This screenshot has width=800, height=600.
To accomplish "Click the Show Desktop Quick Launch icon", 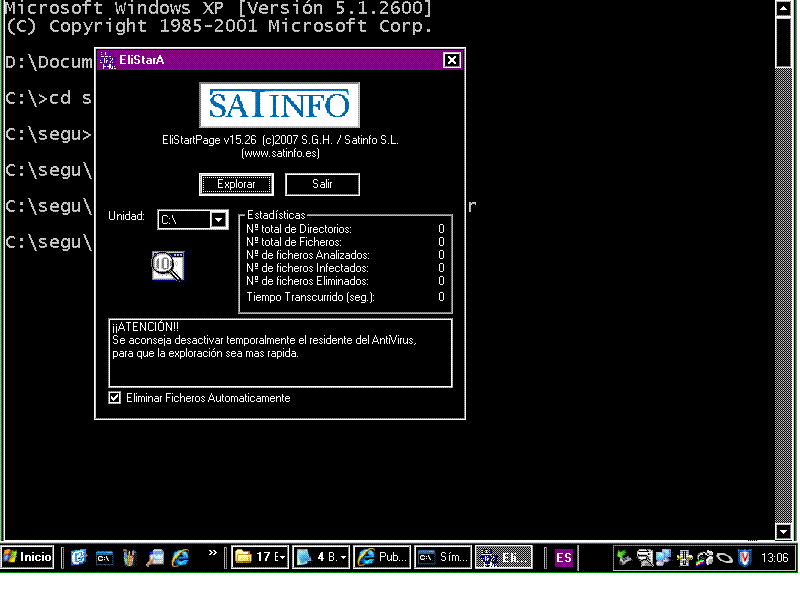I will (x=129, y=557).
